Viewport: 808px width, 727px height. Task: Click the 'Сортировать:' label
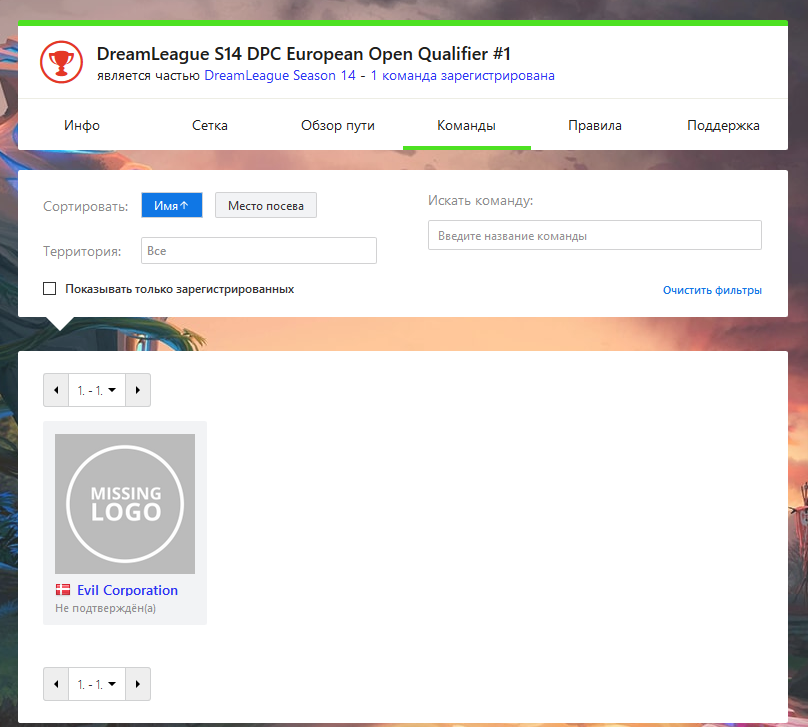point(86,206)
